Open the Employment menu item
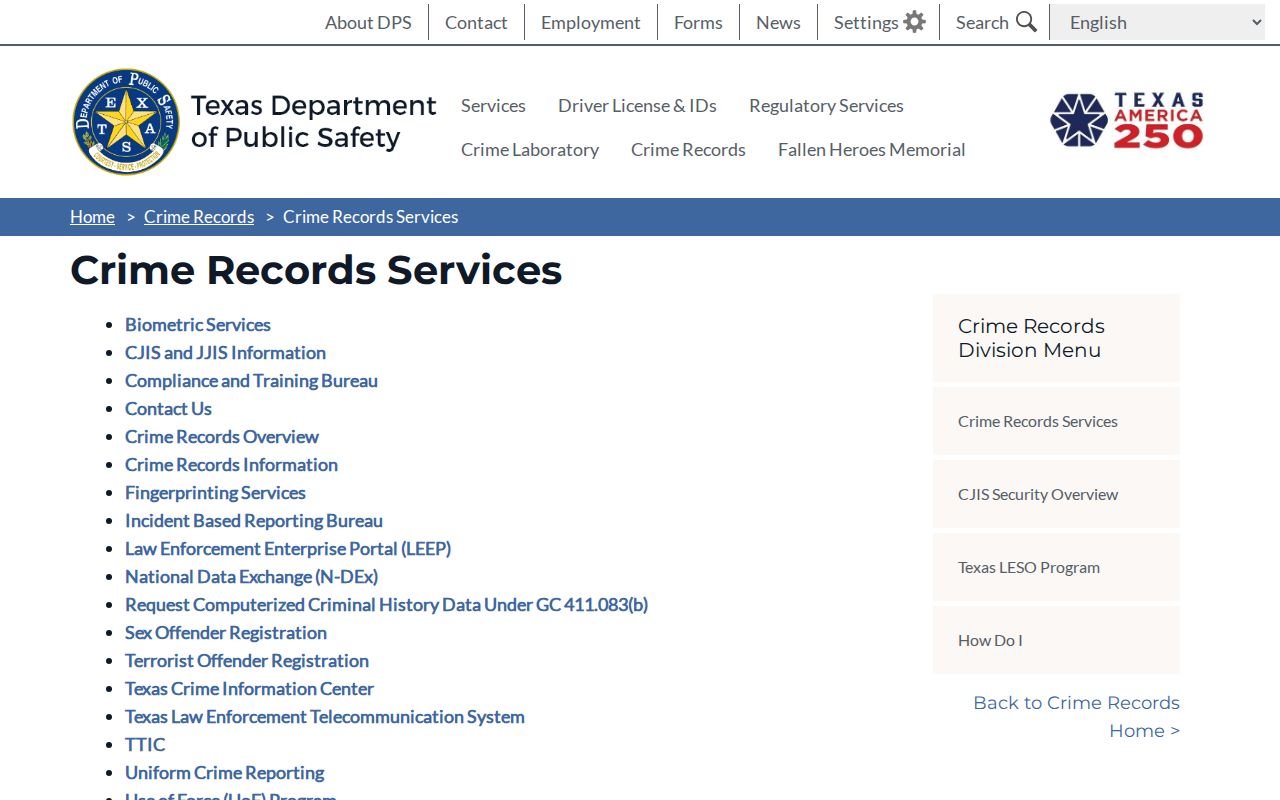Image resolution: width=1280 pixels, height=800 pixels. [591, 22]
